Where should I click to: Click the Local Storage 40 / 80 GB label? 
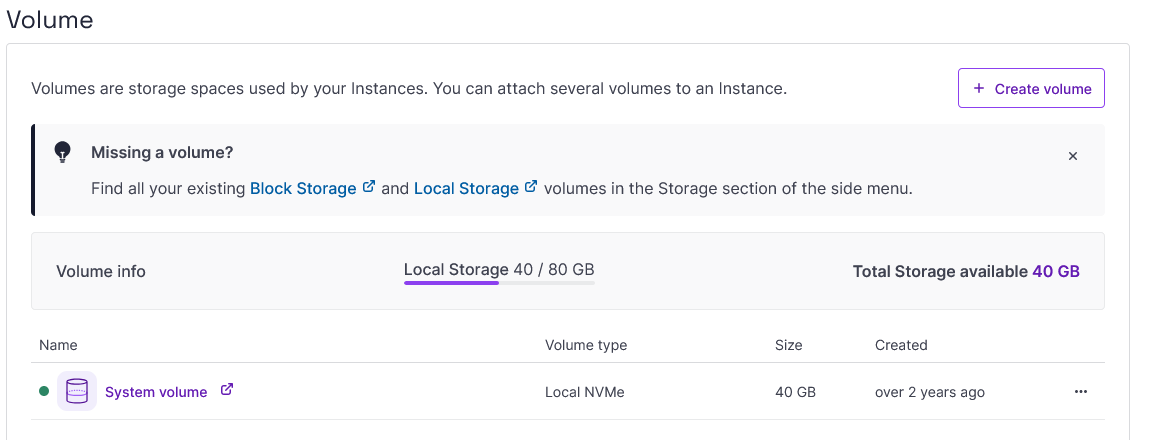499,269
